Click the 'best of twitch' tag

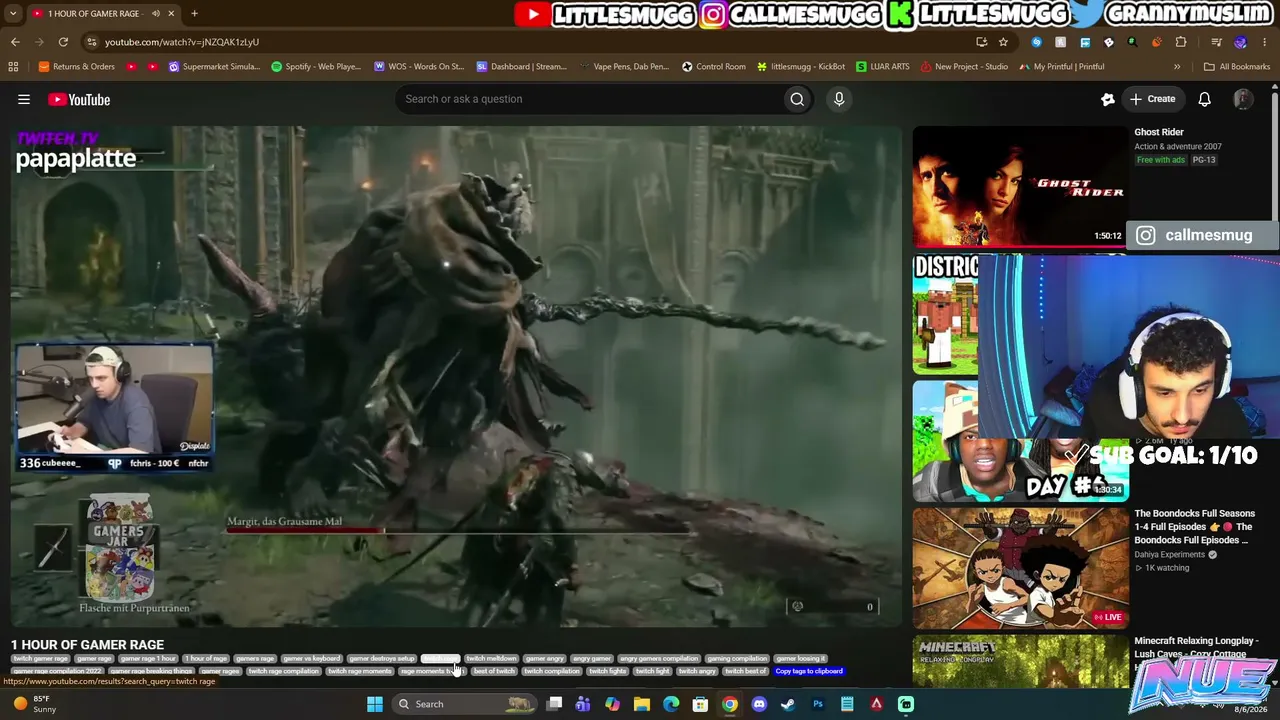click(x=494, y=671)
